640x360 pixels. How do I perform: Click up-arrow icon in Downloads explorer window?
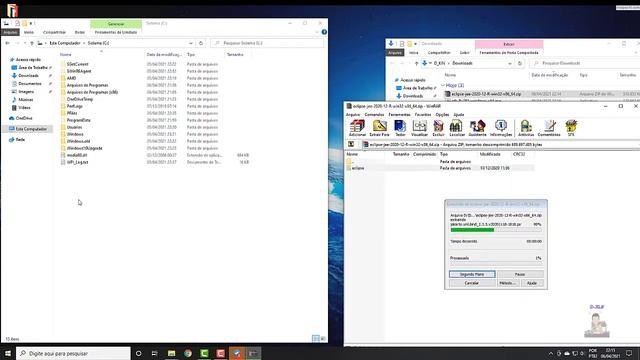point(416,63)
